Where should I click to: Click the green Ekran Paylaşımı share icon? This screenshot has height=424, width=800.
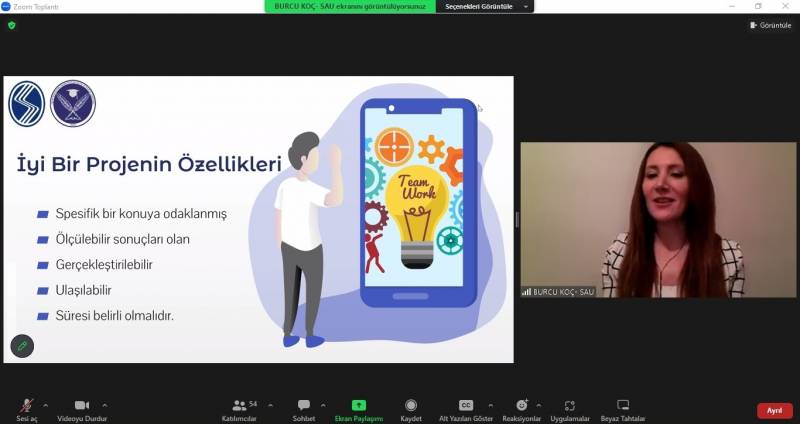(x=358, y=405)
